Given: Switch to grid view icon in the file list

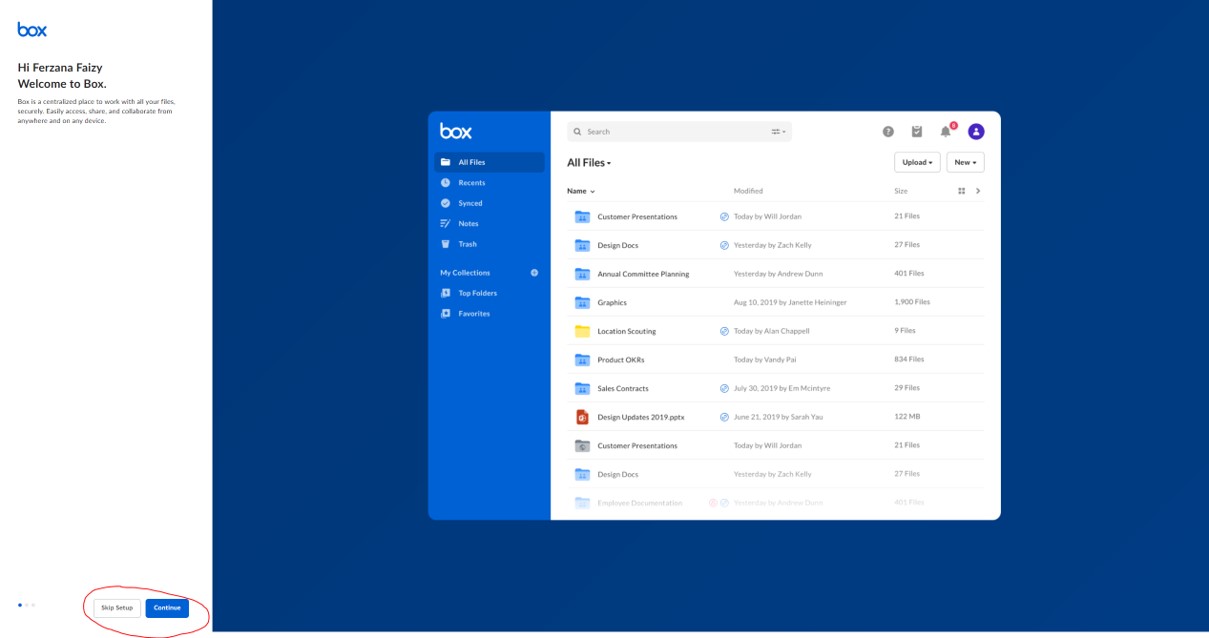Looking at the screenshot, I should click(x=961, y=190).
